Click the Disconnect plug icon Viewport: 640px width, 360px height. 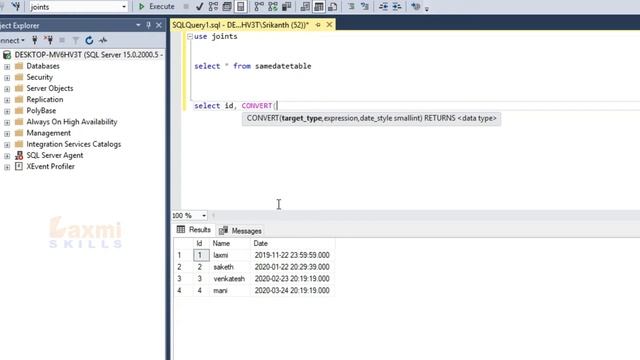pyautogui.click(x=48, y=40)
